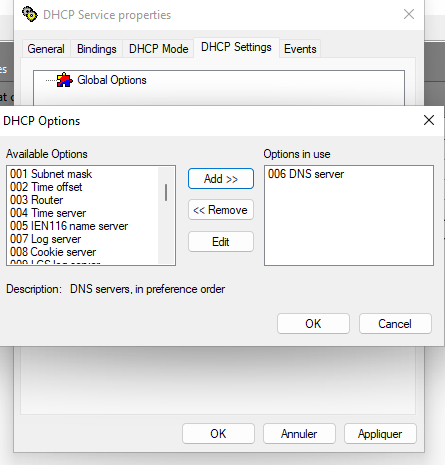
Task: Select 007 Log server option
Action: (46, 239)
